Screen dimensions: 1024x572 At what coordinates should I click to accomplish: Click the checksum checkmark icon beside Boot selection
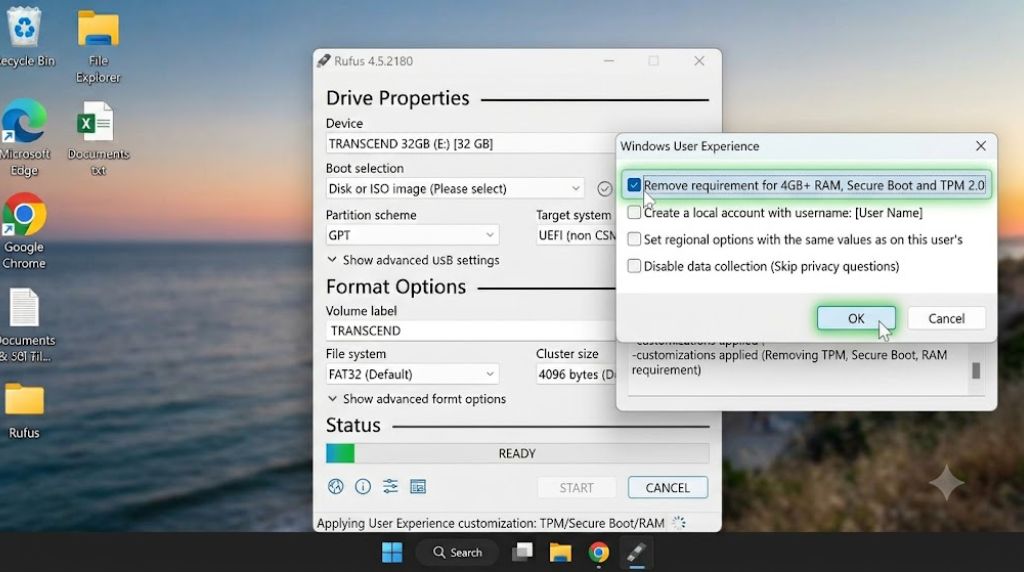coord(605,189)
